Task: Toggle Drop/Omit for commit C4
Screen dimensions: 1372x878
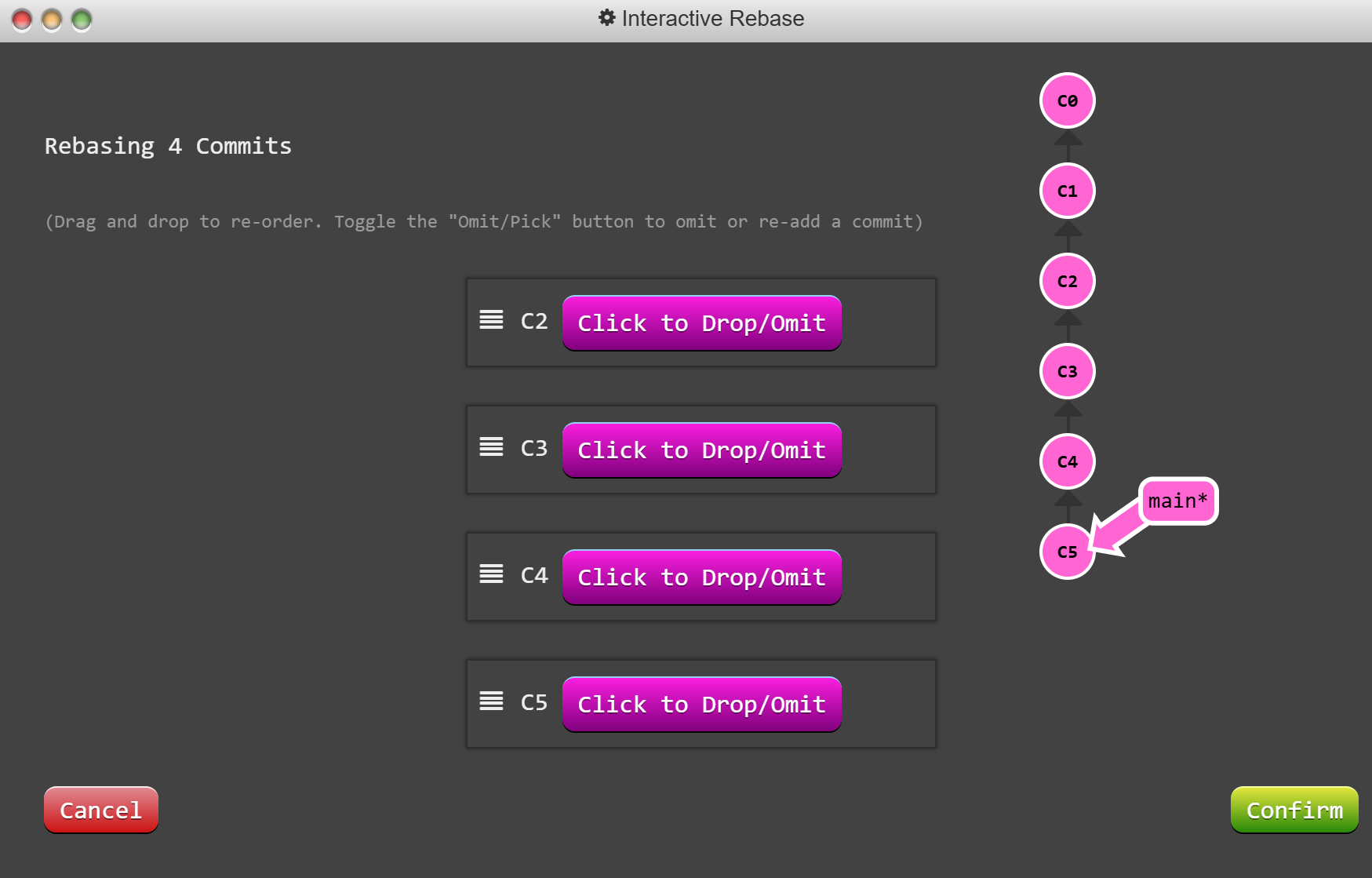Action: [701, 577]
